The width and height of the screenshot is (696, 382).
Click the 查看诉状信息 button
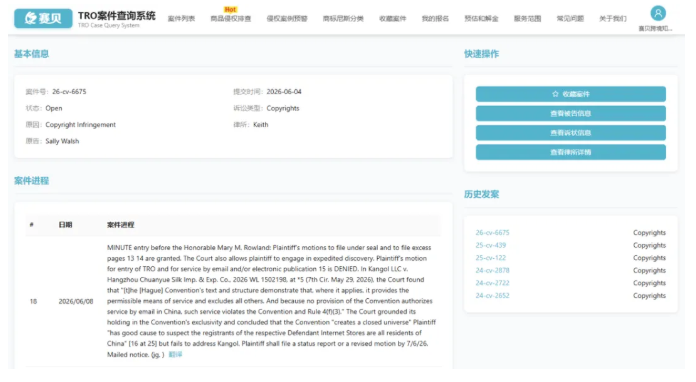[570, 133]
